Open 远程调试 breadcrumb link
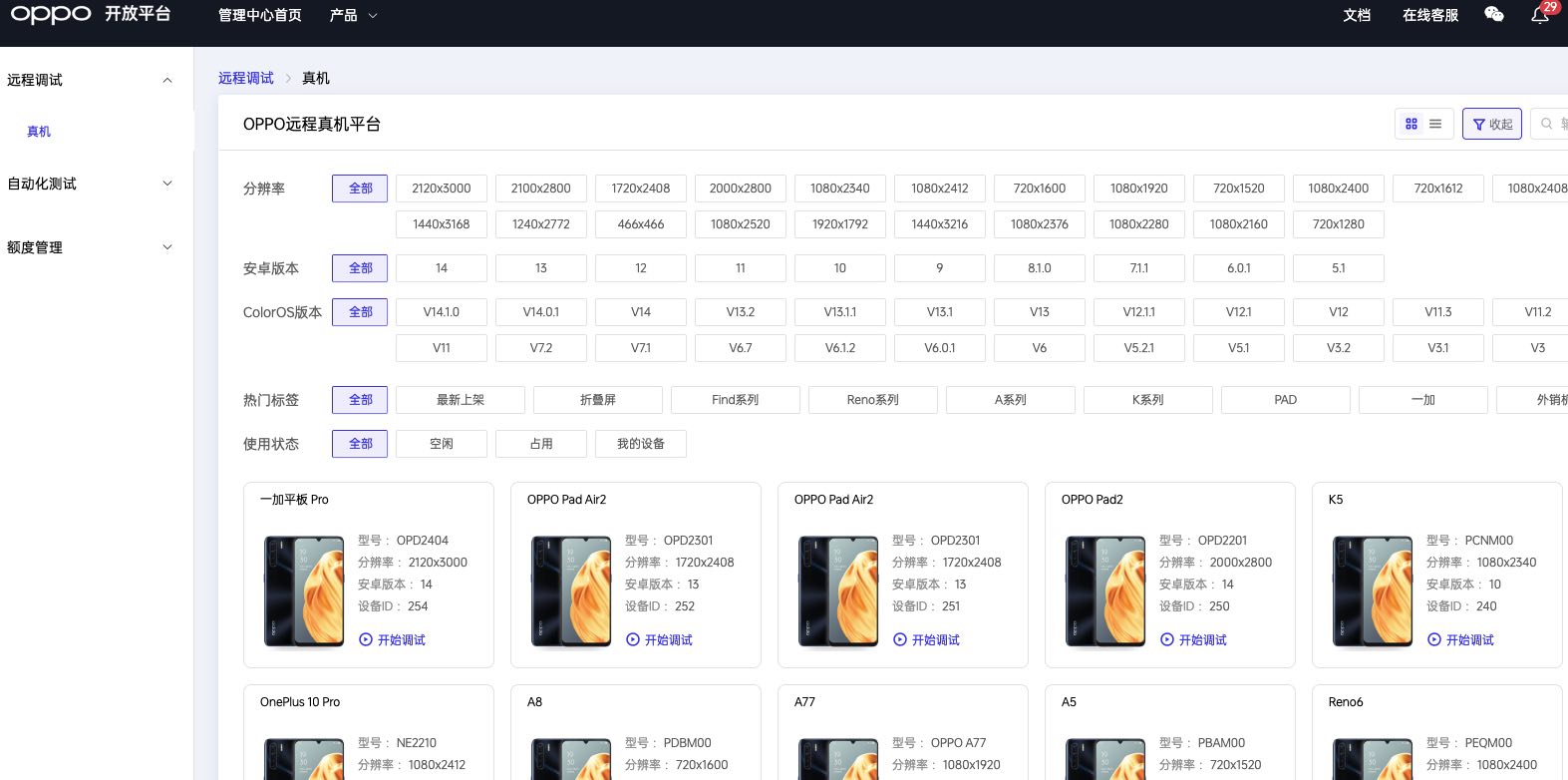The image size is (1568, 780). pos(246,78)
